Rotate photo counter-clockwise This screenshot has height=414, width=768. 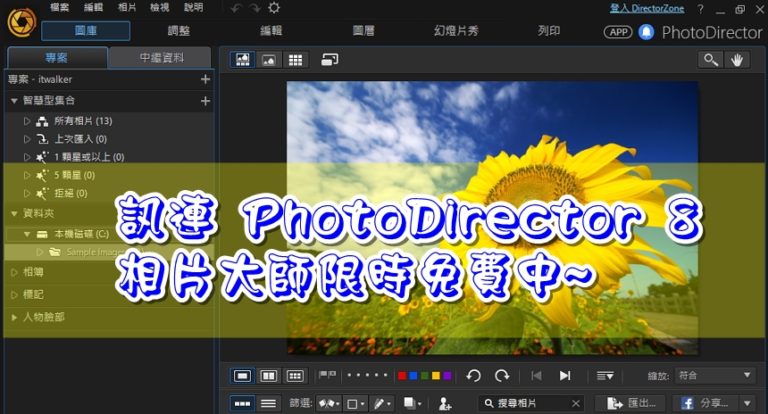point(474,376)
